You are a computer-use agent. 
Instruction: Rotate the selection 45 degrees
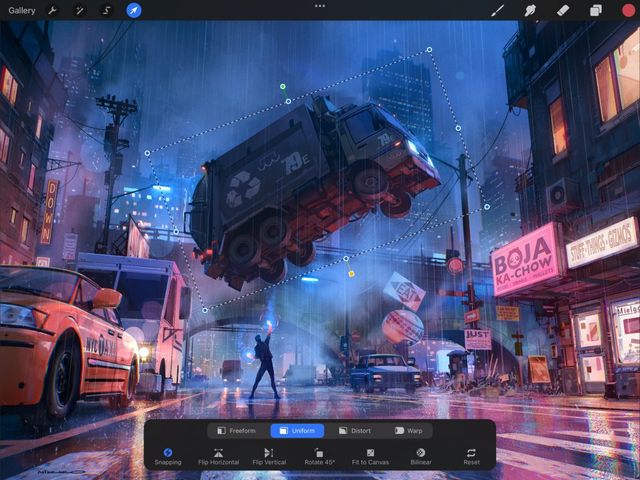point(320,457)
